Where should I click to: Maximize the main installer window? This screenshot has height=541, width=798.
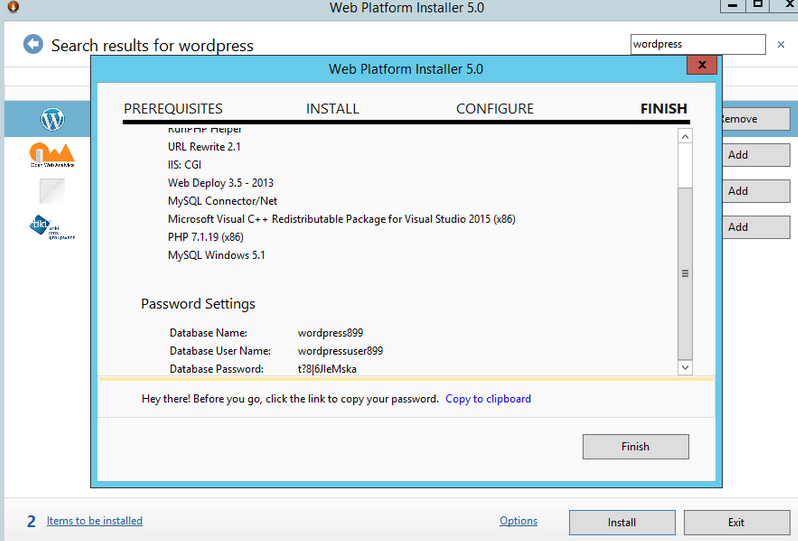click(x=757, y=6)
